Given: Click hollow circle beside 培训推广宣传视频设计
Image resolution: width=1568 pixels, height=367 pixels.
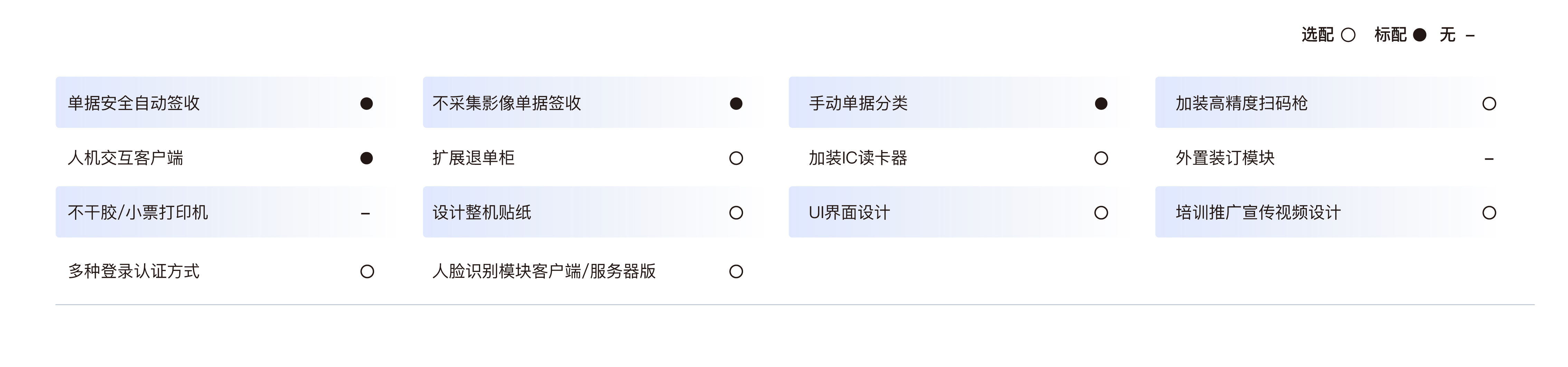Looking at the screenshot, I should click(x=1489, y=213).
